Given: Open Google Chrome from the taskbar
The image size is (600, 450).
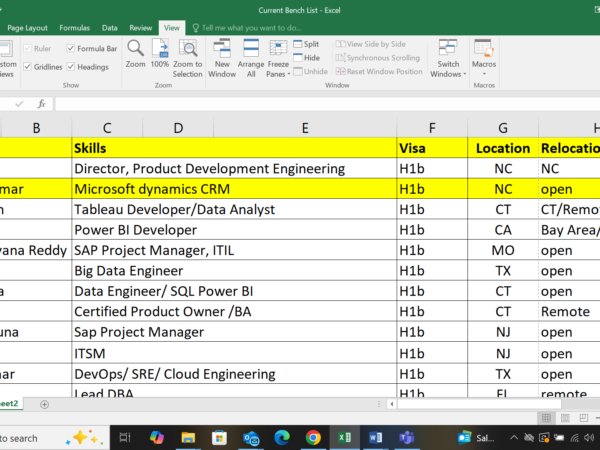Looking at the screenshot, I should pyautogui.click(x=313, y=438).
